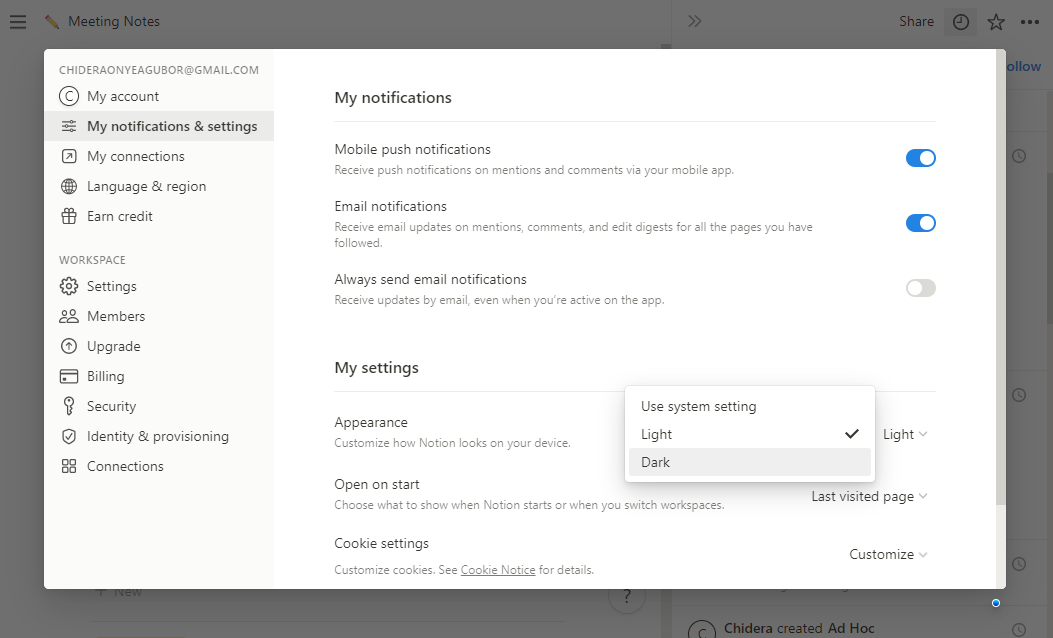Click the help question mark button
Viewport: 1053px width, 638px height.
[627, 595]
